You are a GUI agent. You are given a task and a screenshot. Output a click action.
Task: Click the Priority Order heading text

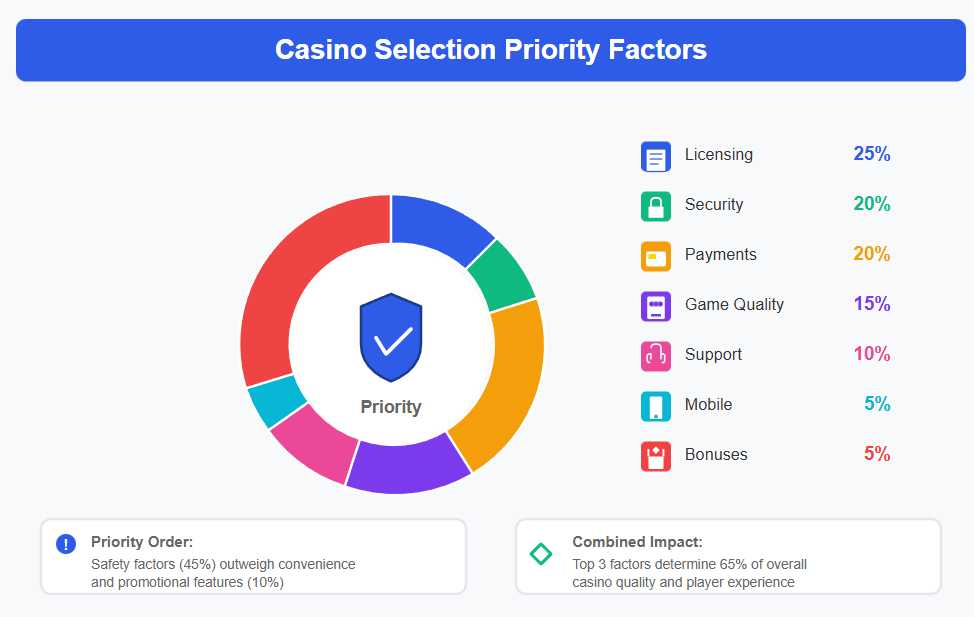click(142, 542)
